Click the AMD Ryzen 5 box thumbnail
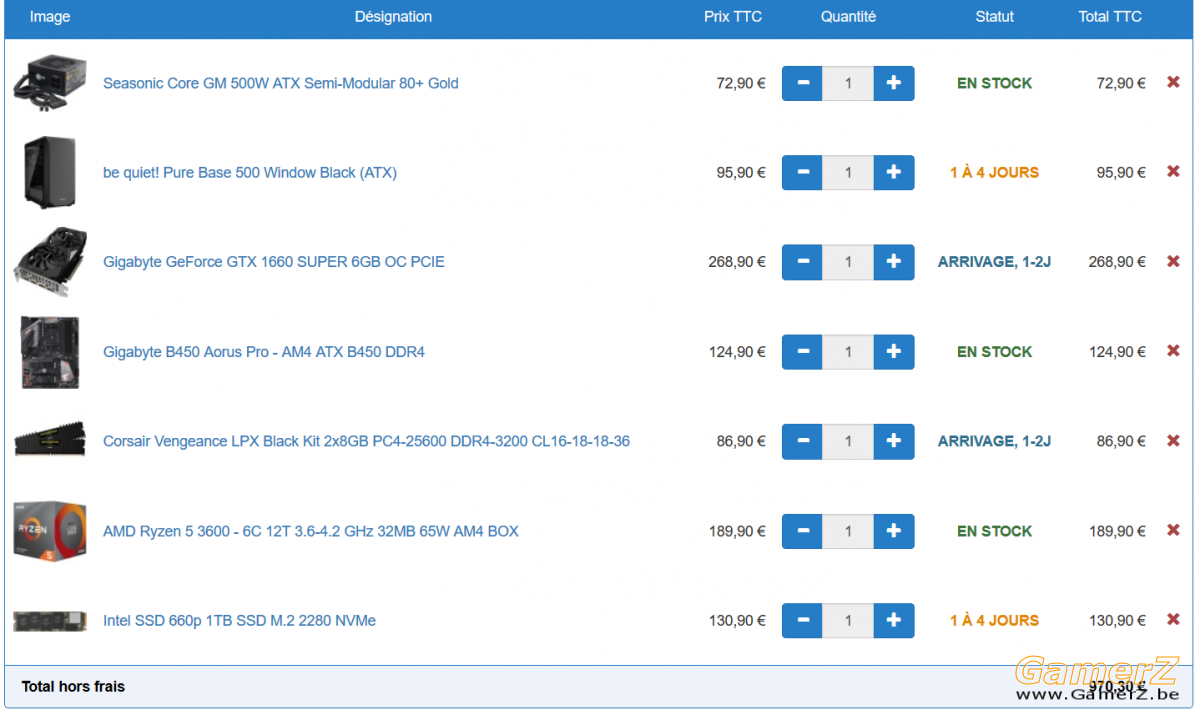 50,531
